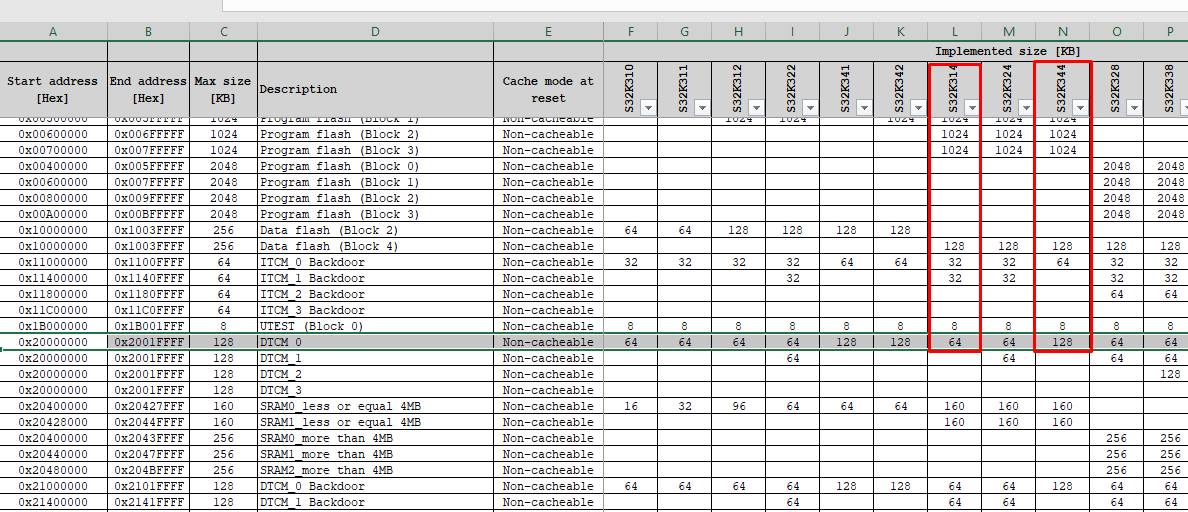Open the S32K312 filter dropdown
This screenshot has height=512, width=1188.
click(755, 108)
